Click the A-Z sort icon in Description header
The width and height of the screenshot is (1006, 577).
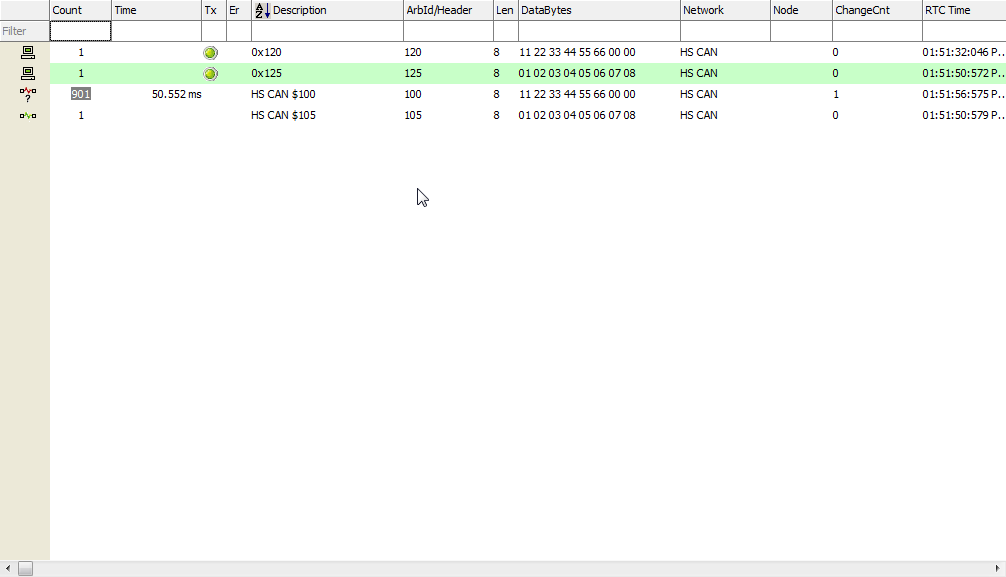(262, 10)
